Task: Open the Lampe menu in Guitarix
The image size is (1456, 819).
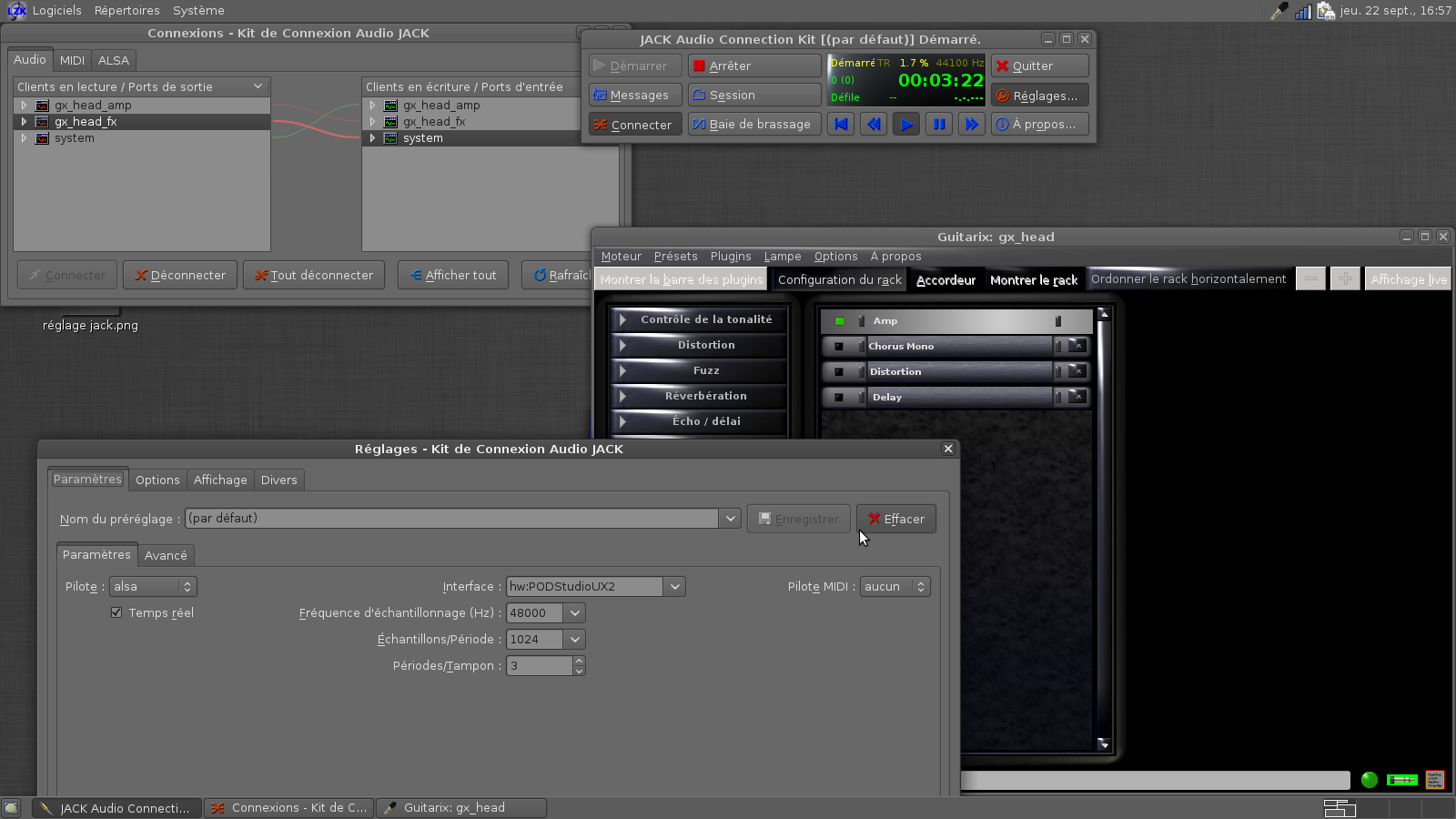Action: click(783, 257)
